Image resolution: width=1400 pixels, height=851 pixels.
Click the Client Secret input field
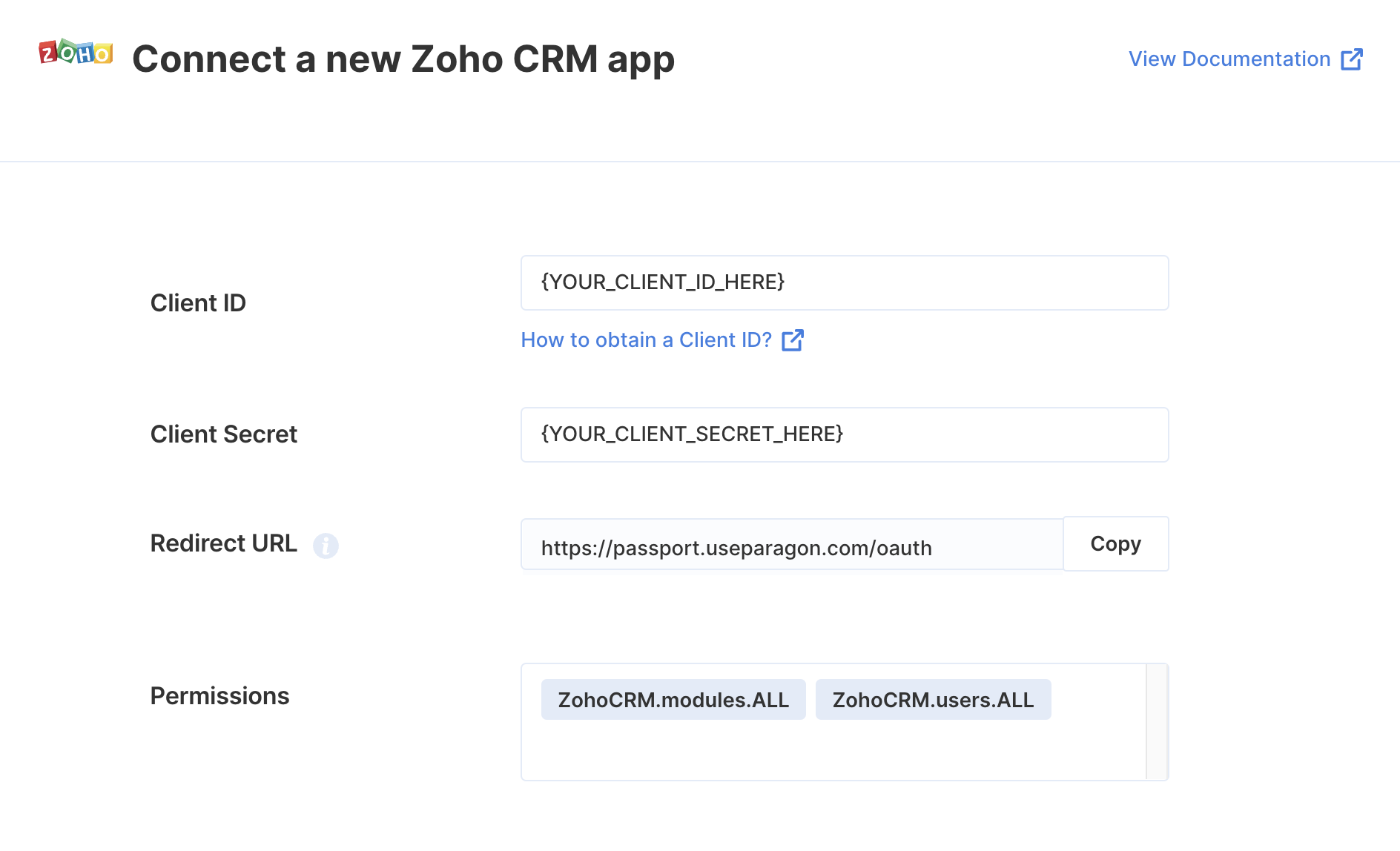(845, 435)
